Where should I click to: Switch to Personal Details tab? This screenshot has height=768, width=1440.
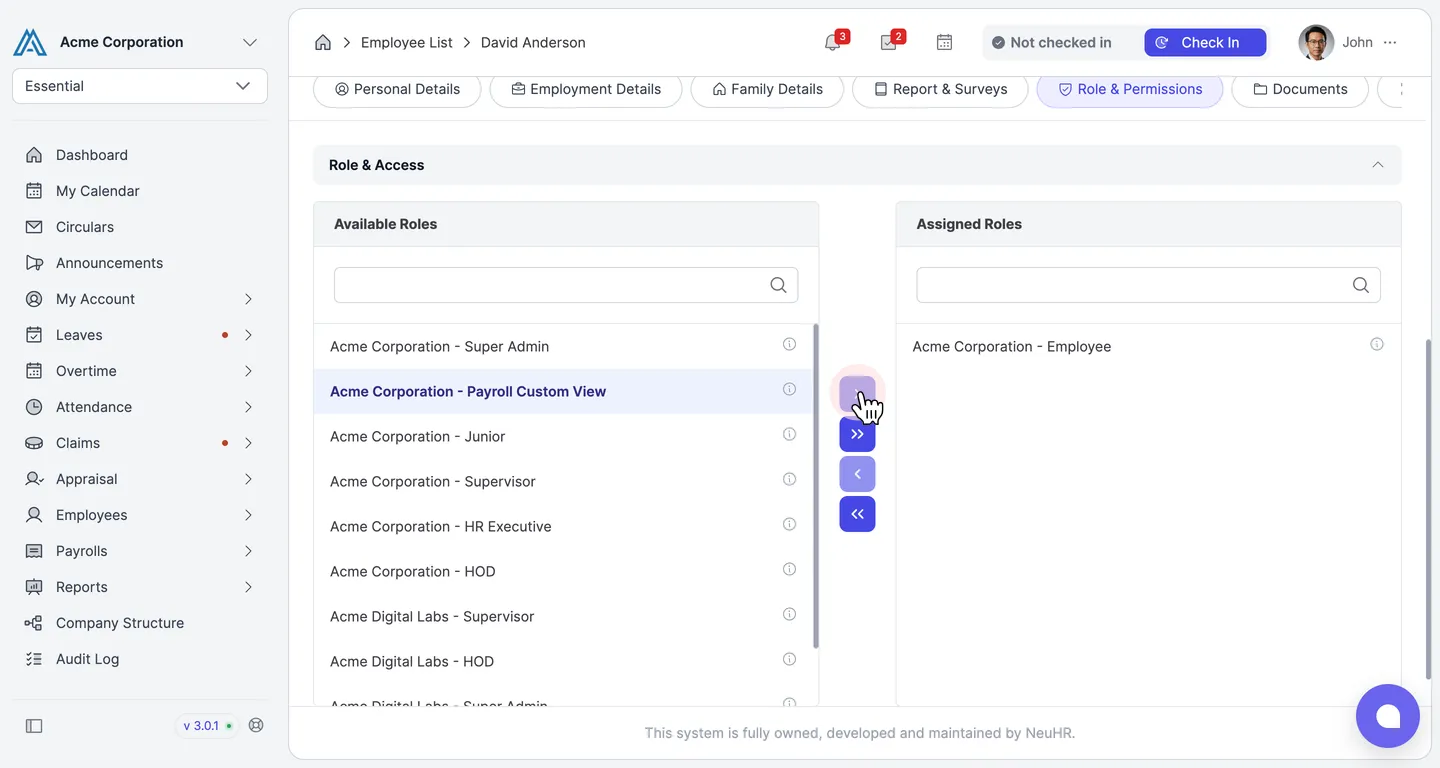(x=397, y=89)
